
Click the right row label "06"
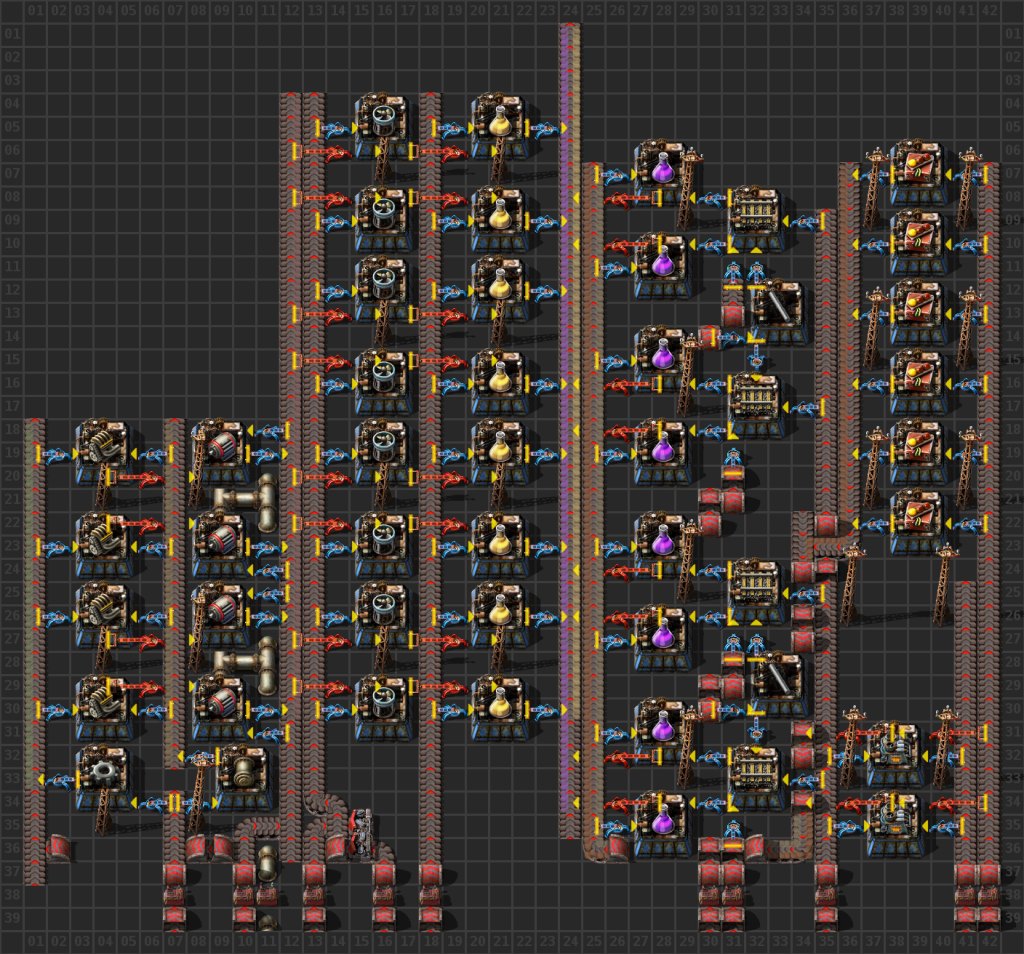click(1013, 150)
